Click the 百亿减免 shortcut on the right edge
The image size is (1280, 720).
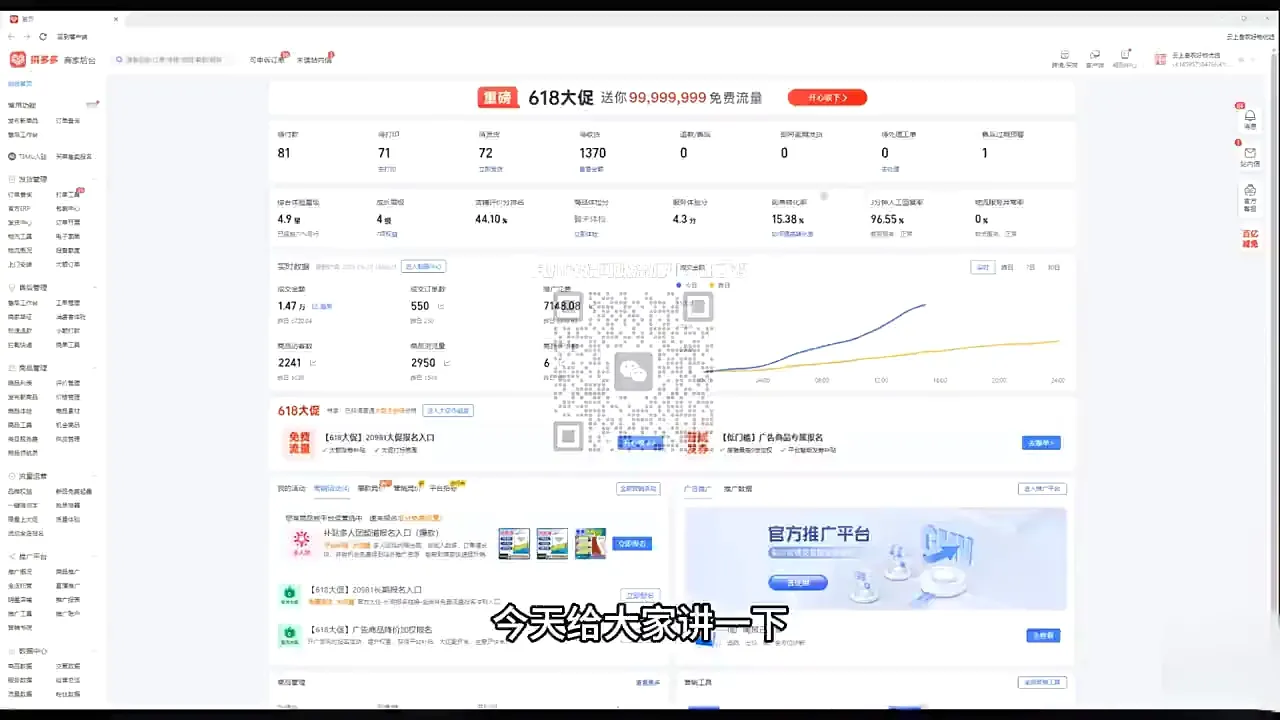(1249, 238)
